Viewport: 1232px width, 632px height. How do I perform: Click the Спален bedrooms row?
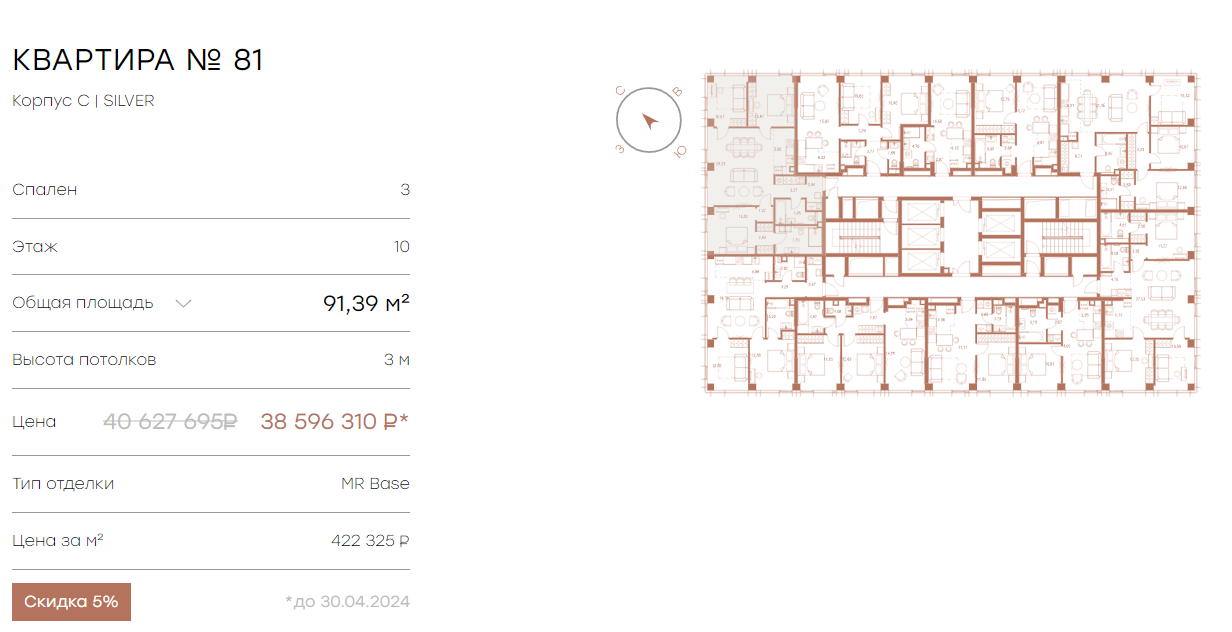(x=211, y=190)
